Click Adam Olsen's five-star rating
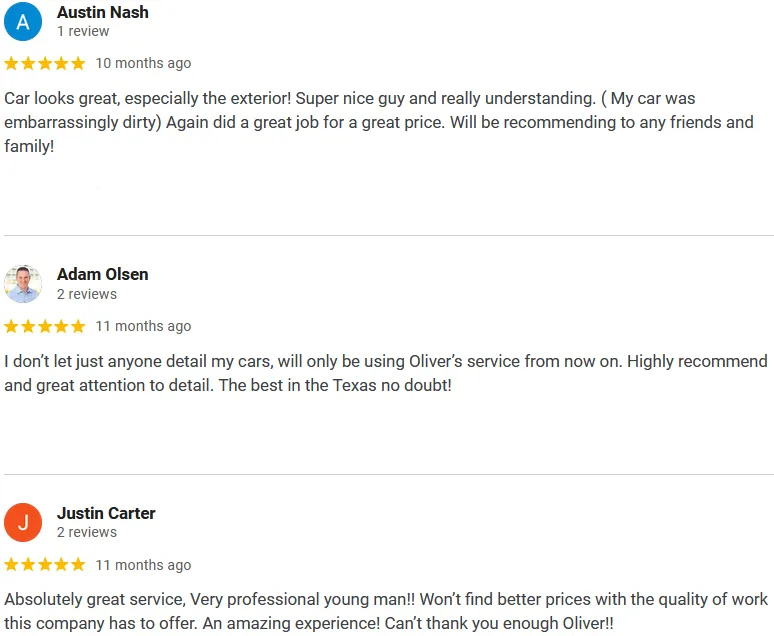This screenshot has height=636, width=774. pos(45,326)
